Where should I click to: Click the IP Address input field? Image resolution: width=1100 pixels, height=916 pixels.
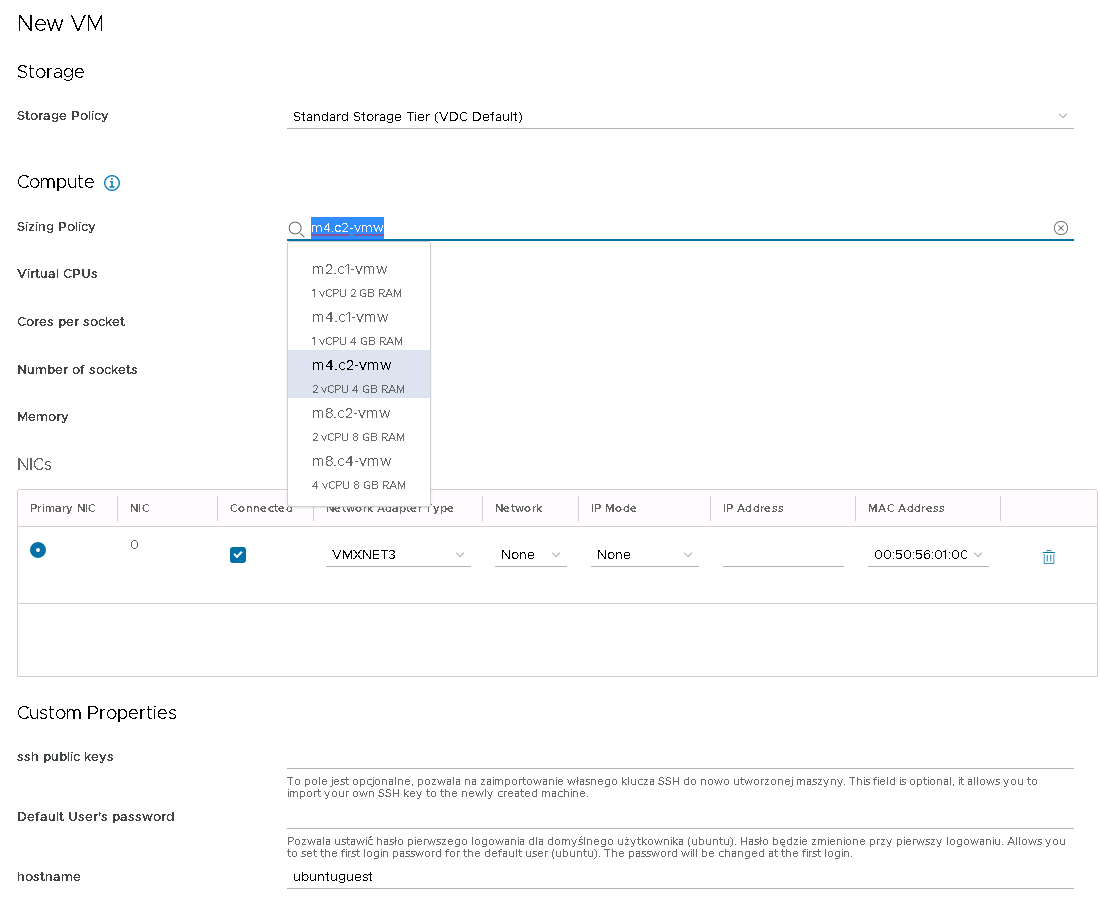click(783, 555)
